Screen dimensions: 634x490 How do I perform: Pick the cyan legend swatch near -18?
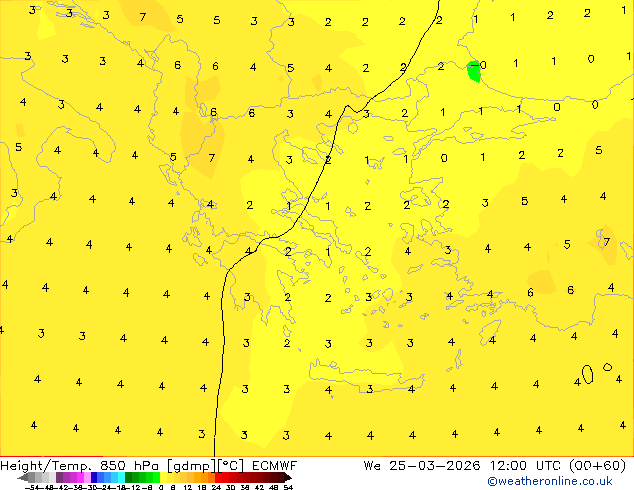[x=121, y=477]
